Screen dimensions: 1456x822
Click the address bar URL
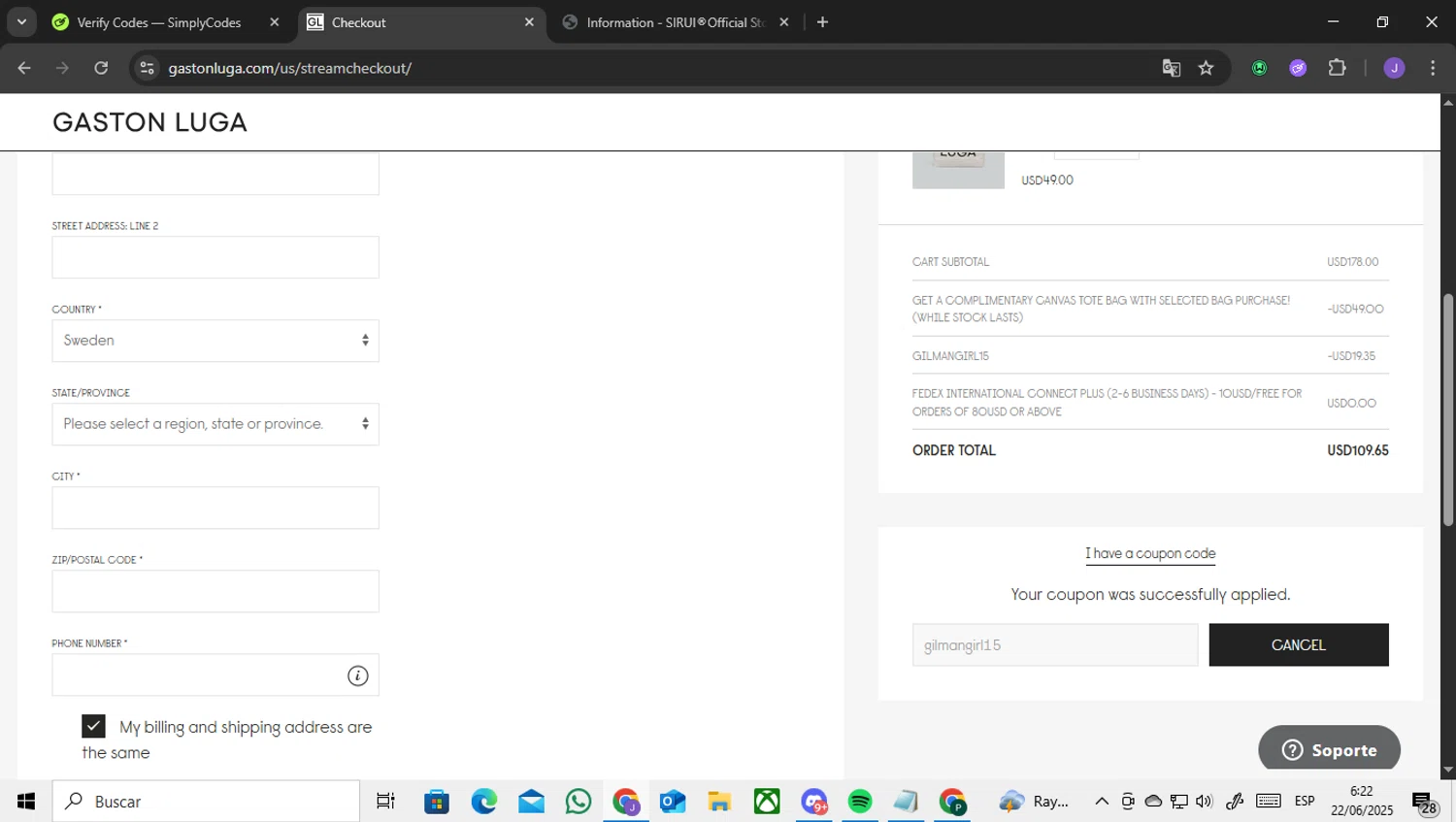tap(289, 68)
